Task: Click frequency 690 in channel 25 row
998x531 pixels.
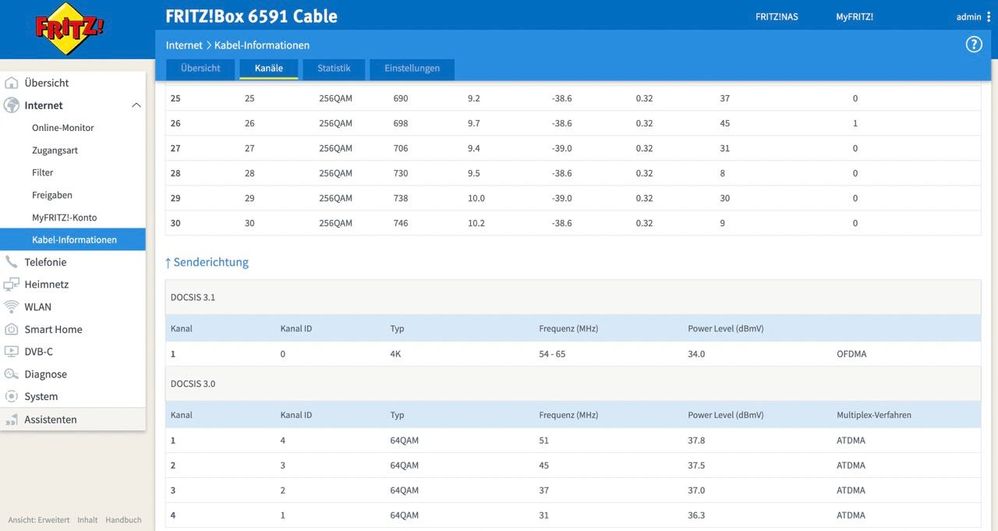Action: pyautogui.click(x=400, y=99)
